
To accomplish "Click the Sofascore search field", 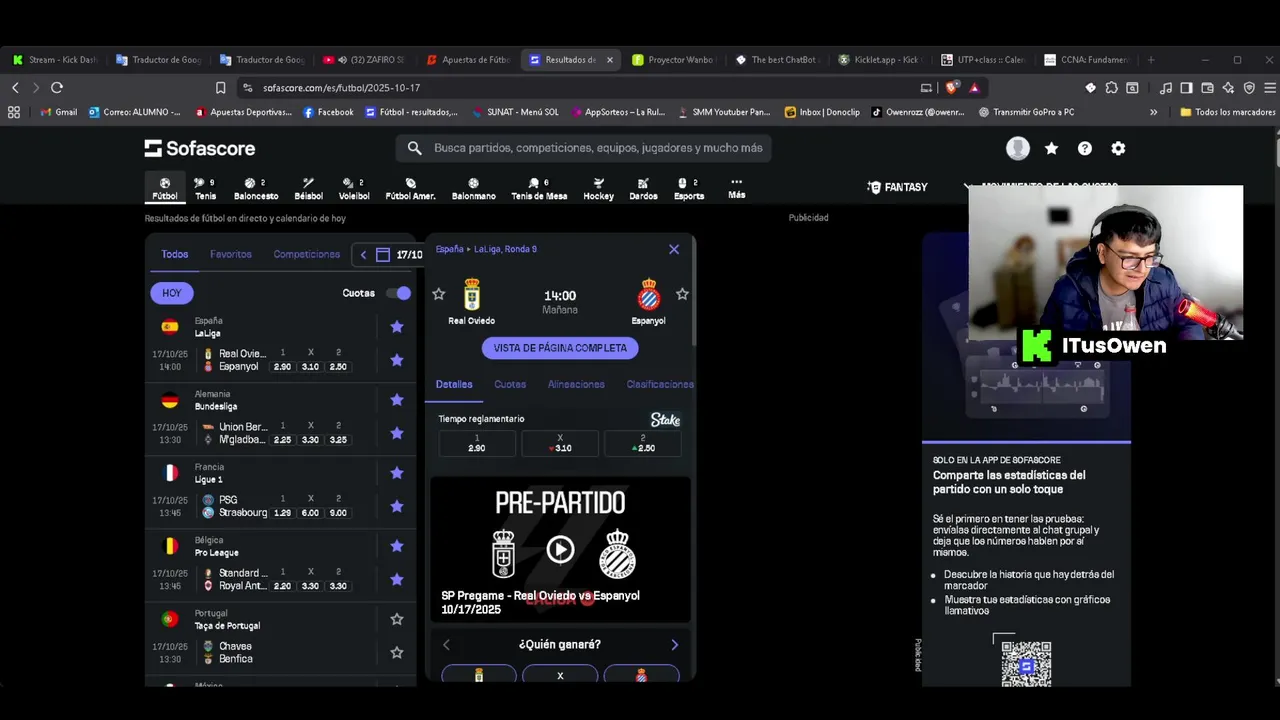I will [584, 148].
